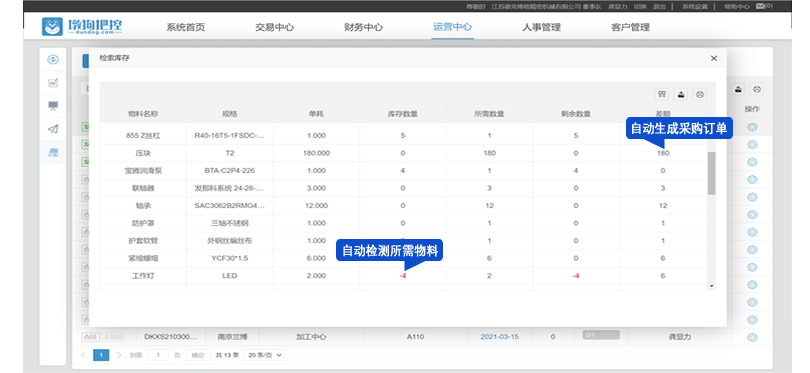This screenshot has width=810, height=373.
Task: Switch to the 财务中心 tab
Action: pos(363,27)
